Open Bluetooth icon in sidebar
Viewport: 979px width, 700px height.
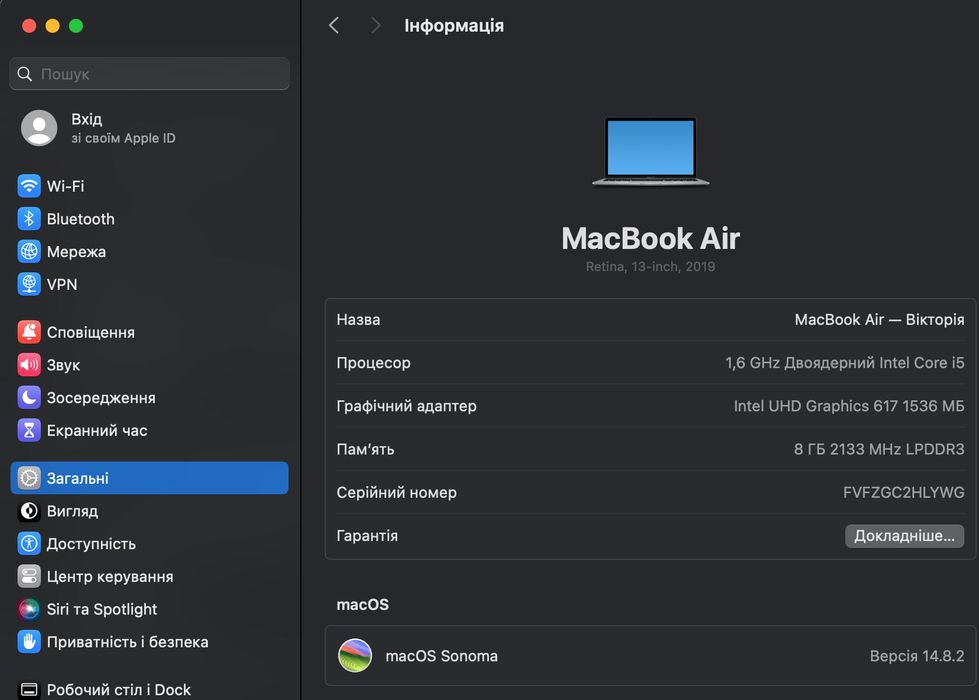(29, 219)
